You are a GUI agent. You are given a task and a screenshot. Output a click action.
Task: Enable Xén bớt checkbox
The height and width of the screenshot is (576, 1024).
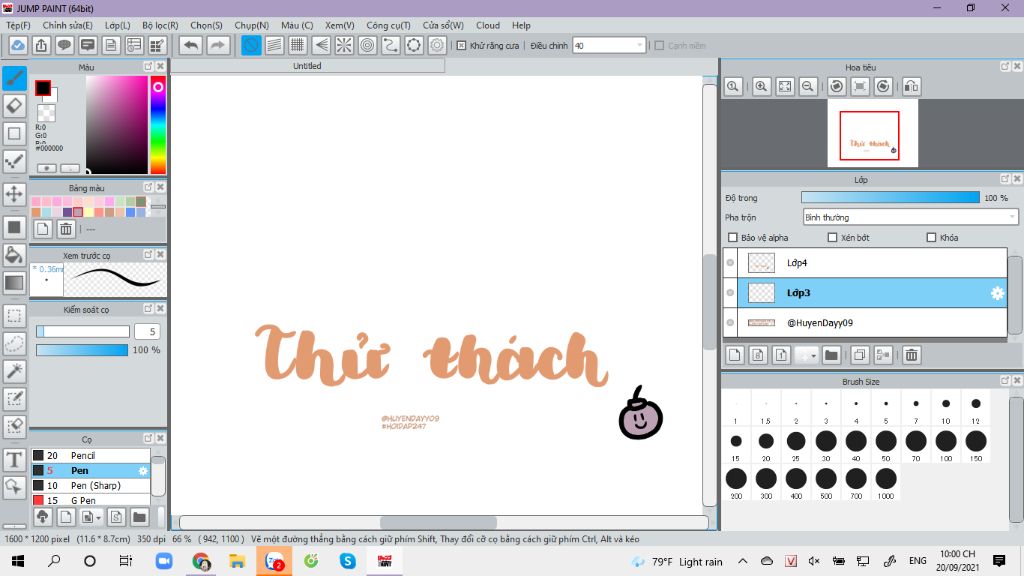(833, 238)
